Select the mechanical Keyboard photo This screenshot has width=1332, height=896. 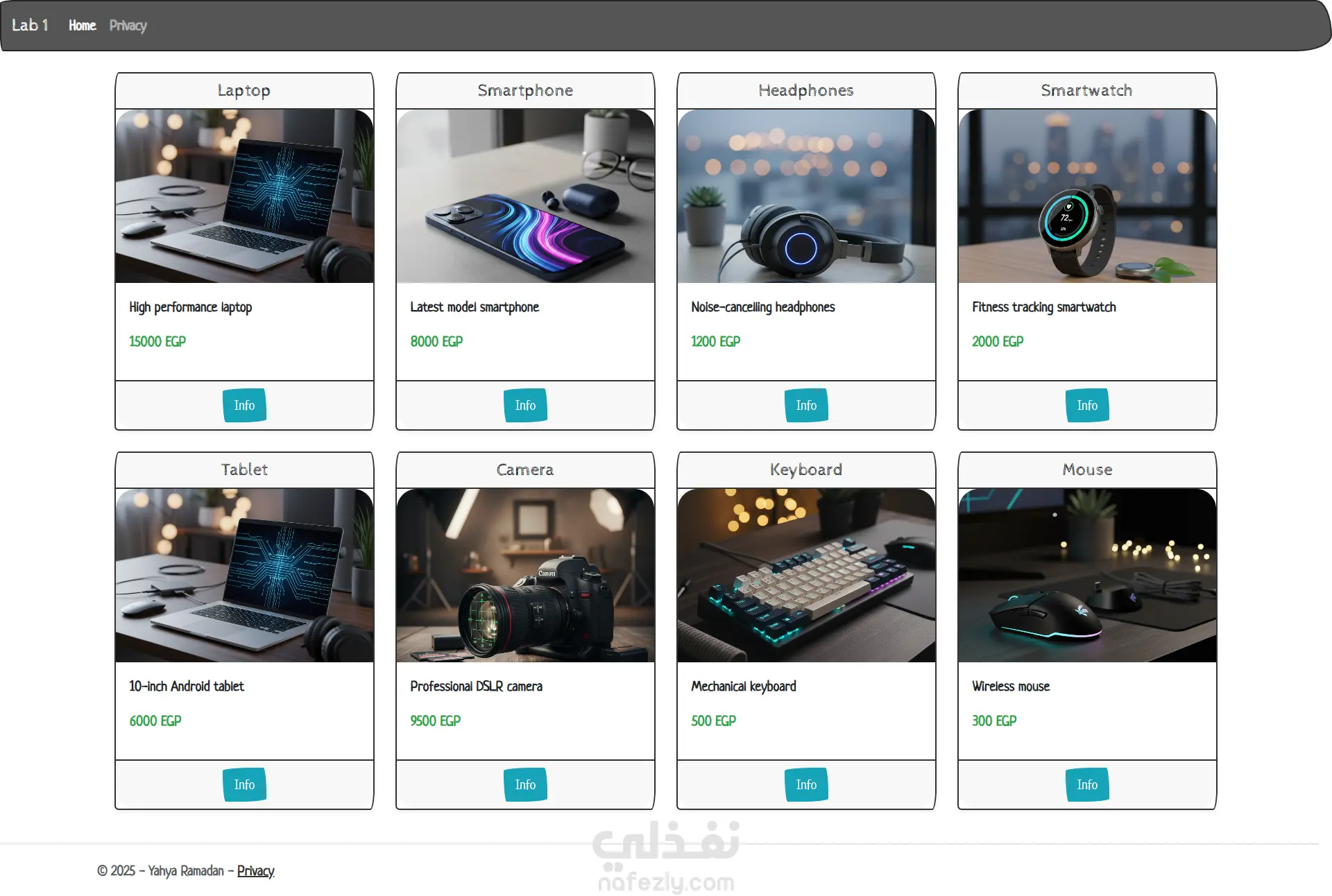(806, 576)
